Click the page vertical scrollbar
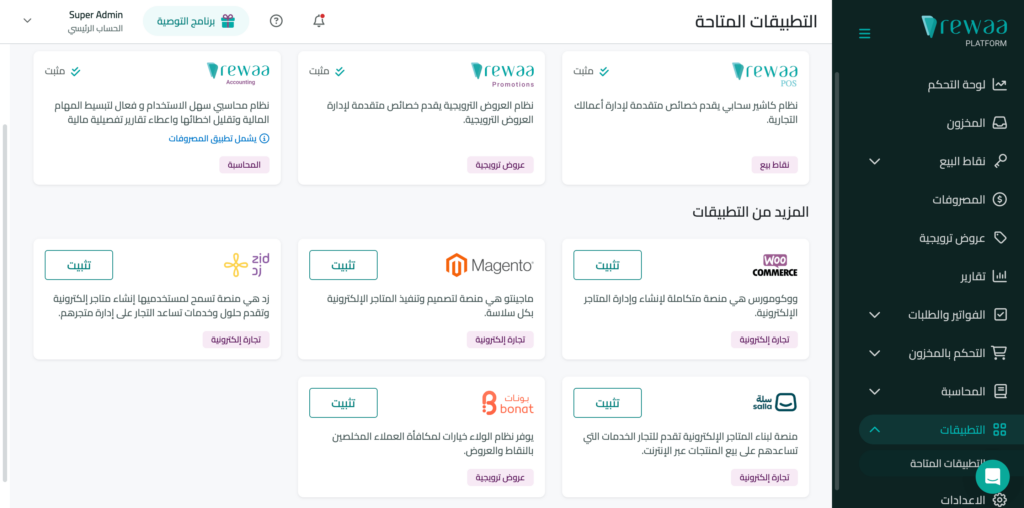 5,302
